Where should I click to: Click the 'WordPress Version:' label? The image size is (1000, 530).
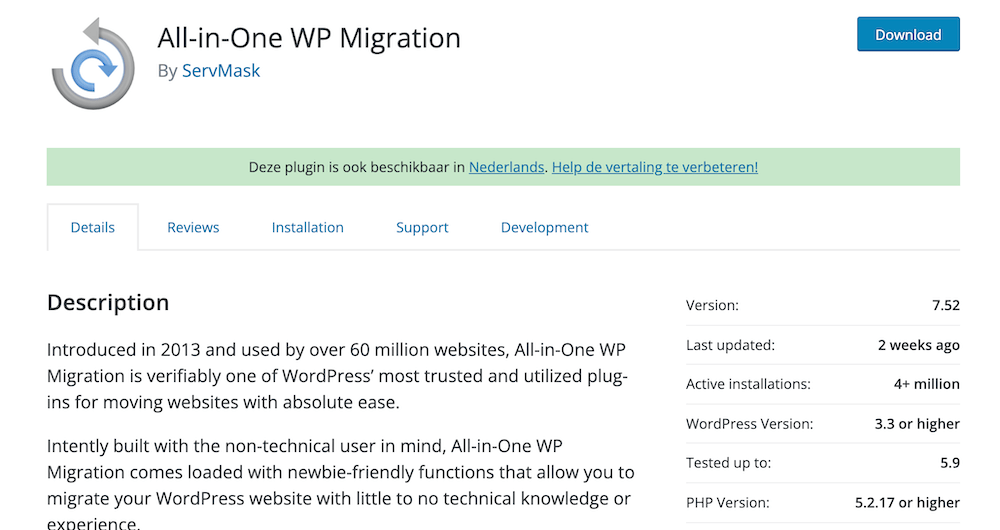coord(749,424)
